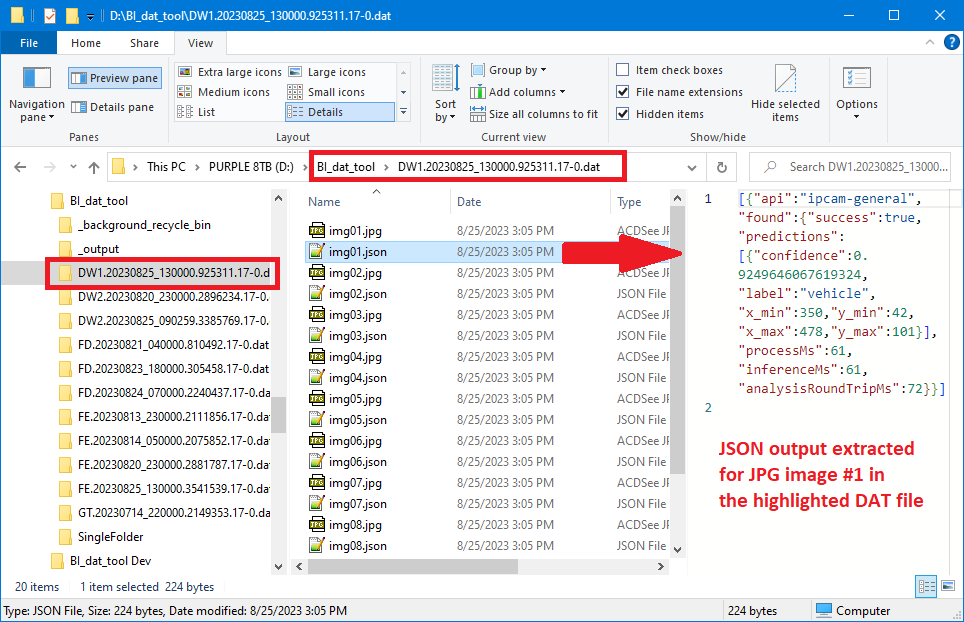Collapse the ribbon with the chevron
Viewport: 964px width, 622px height.
930,42
